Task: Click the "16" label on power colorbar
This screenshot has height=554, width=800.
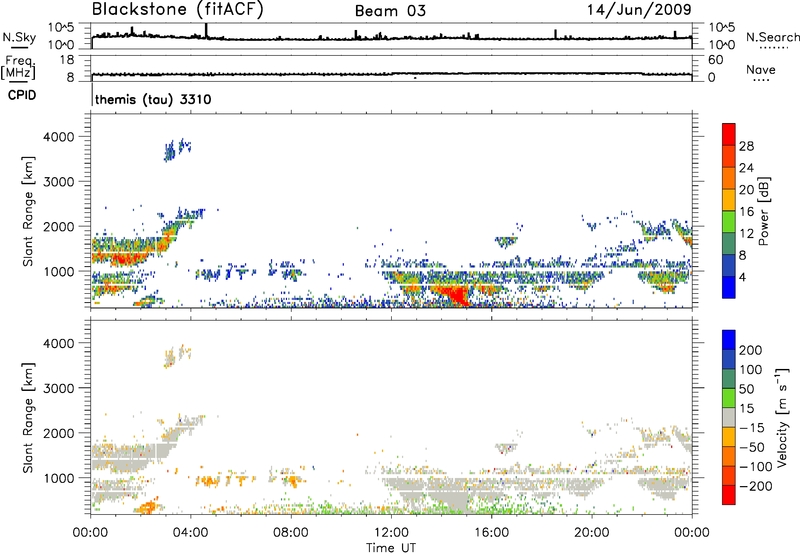Action: point(746,212)
